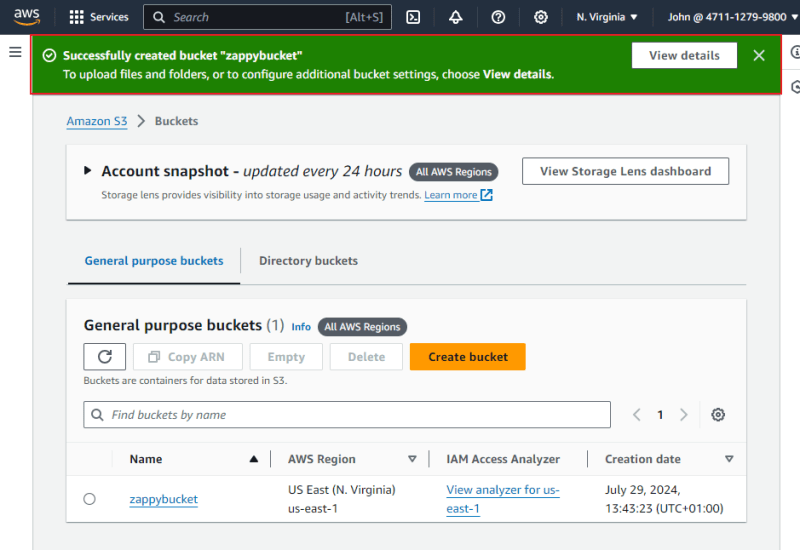Open the Services grid menu

[x=99, y=17]
